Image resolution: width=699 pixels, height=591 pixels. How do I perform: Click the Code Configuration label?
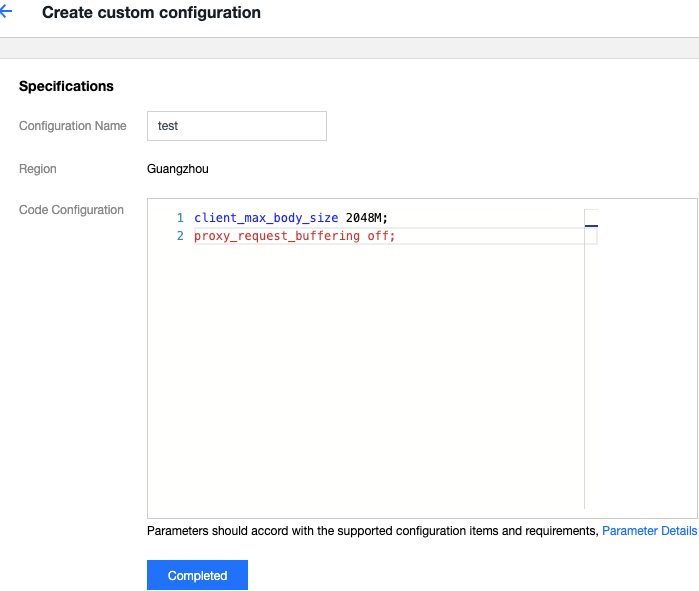(x=71, y=210)
